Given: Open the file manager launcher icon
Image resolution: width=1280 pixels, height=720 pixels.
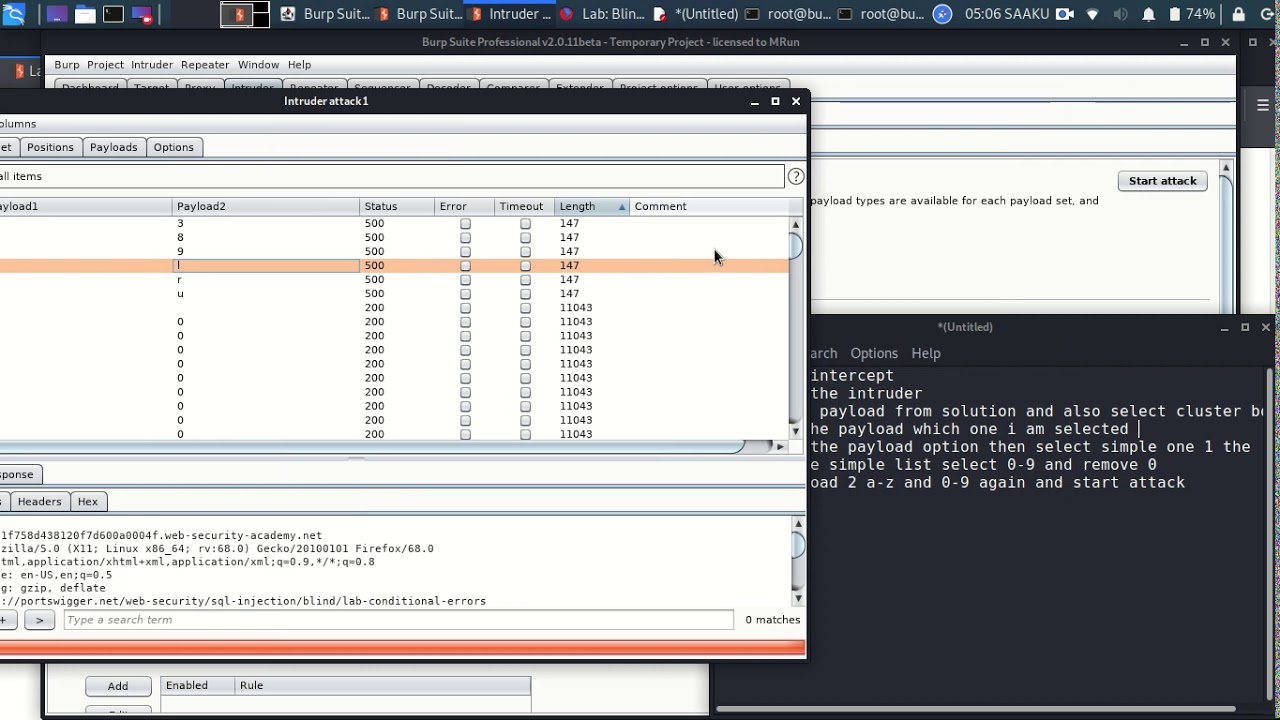Looking at the screenshot, I should click(85, 14).
